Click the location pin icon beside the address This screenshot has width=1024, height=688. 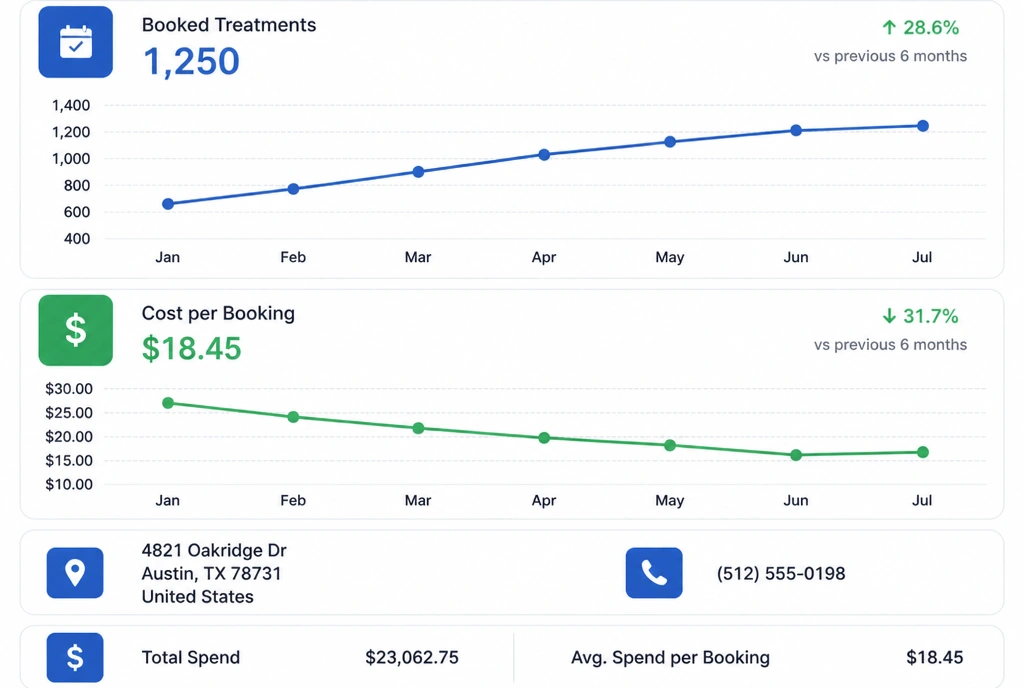[x=75, y=573]
